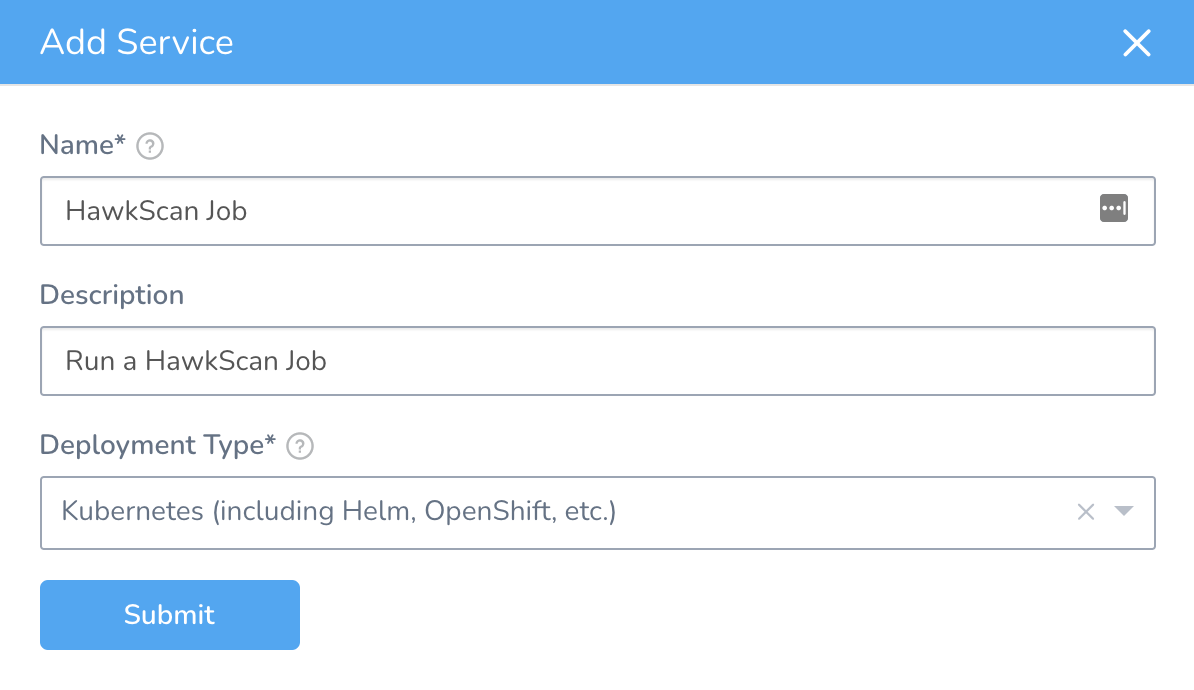This screenshot has width=1194, height=690.
Task: Click empty area right of Submit button
Action: [x=700, y=615]
